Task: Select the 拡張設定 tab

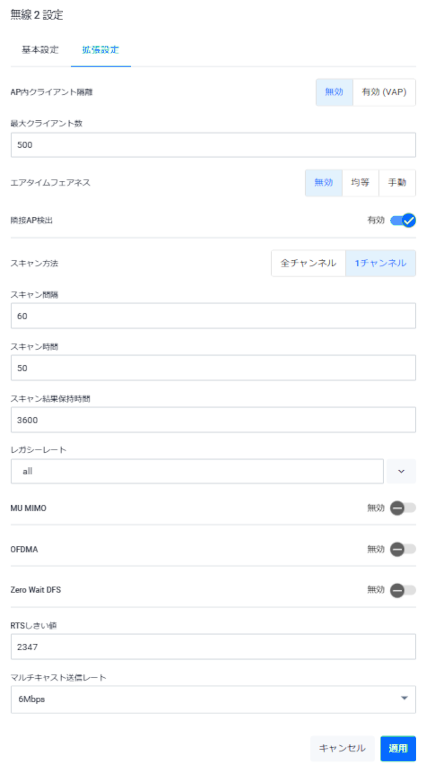Action: (x=101, y=50)
